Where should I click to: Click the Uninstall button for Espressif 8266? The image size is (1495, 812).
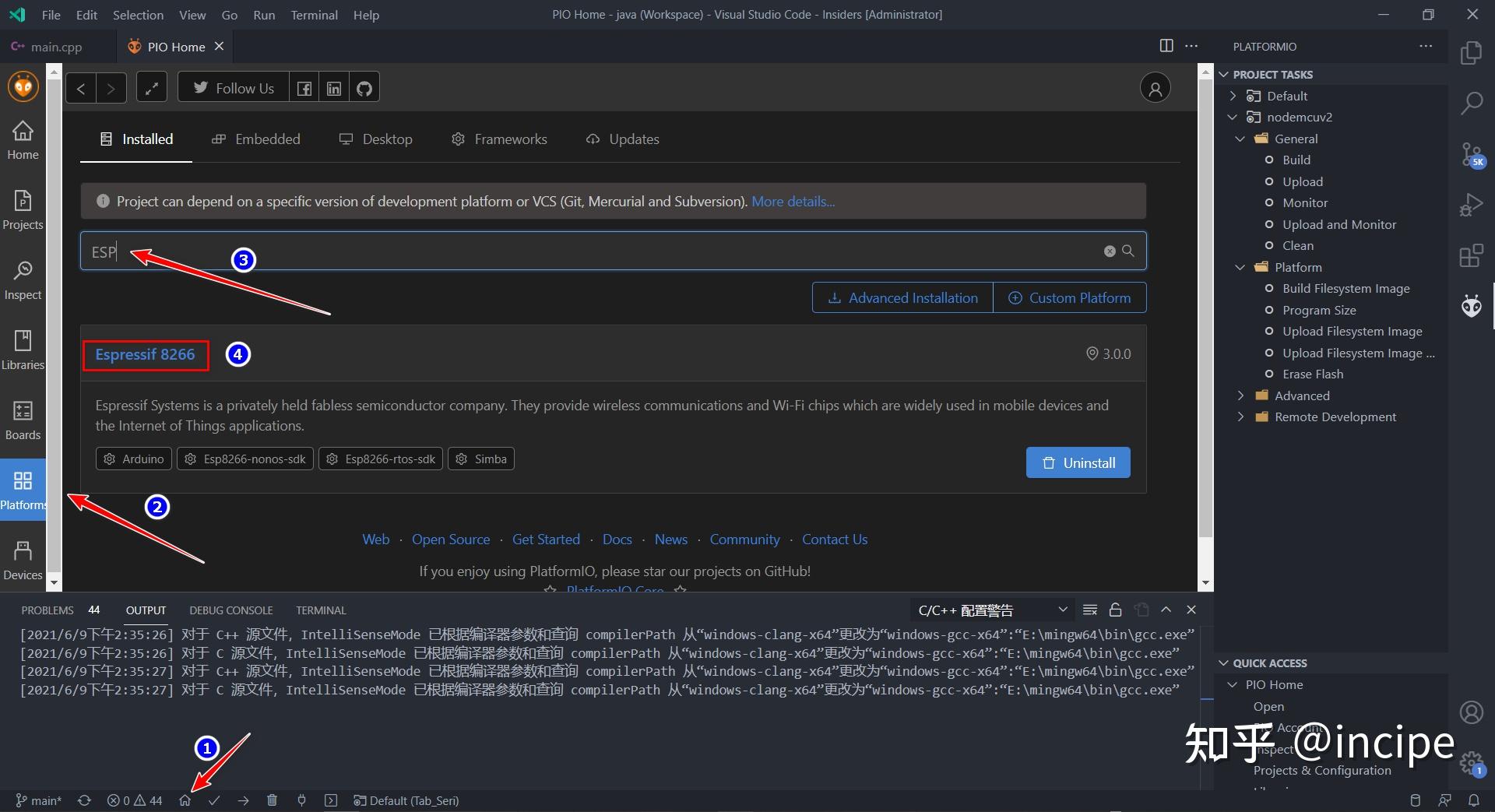click(1078, 462)
